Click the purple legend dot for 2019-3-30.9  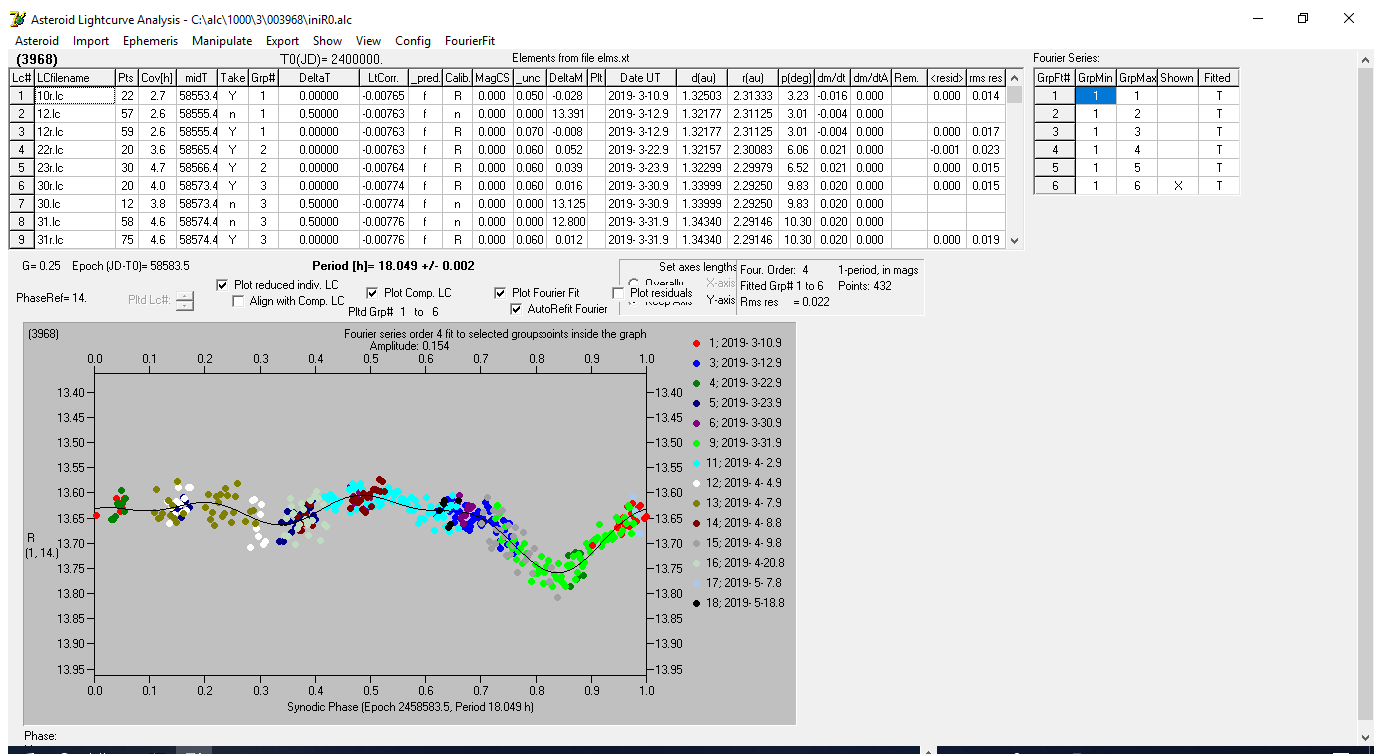(696, 423)
